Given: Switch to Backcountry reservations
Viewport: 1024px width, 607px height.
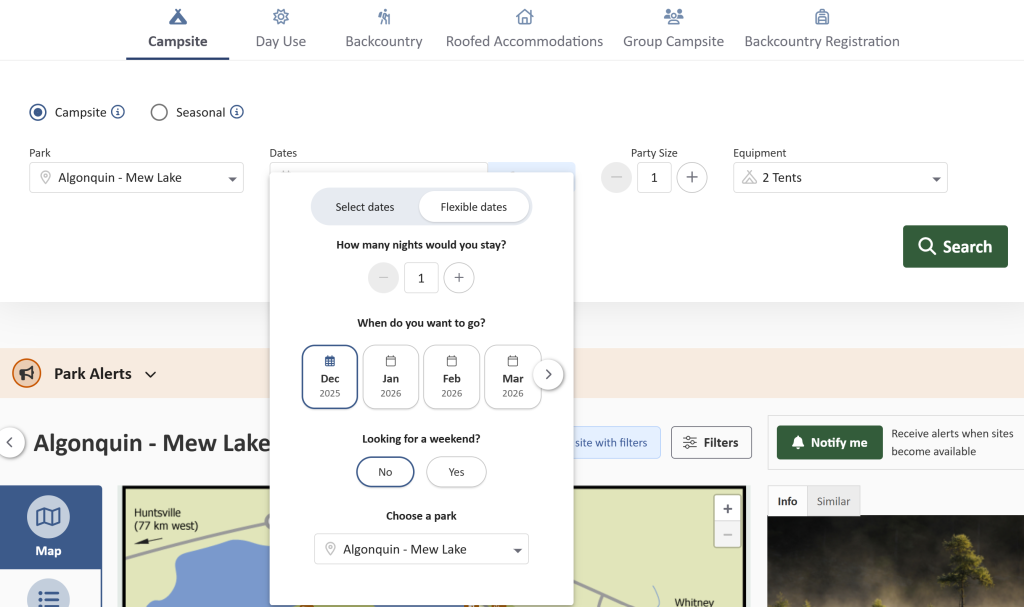Looking at the screenshot, I should tap(383, 28).
